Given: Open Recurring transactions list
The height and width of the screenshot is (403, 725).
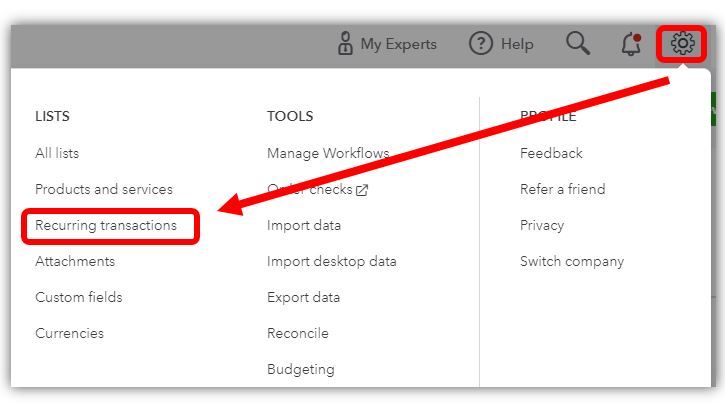Looking at the screenshot, I should point(106,225).
